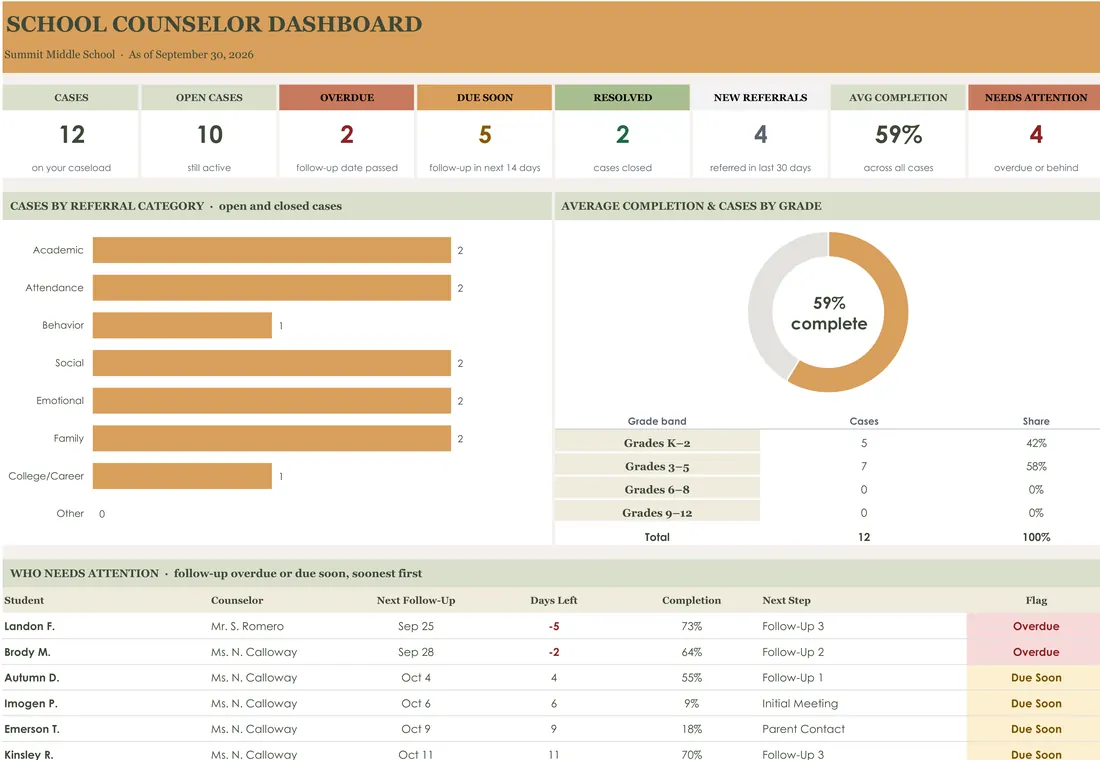
Task: Click counselor Mr. S. Romero
Action: [247, 626]
